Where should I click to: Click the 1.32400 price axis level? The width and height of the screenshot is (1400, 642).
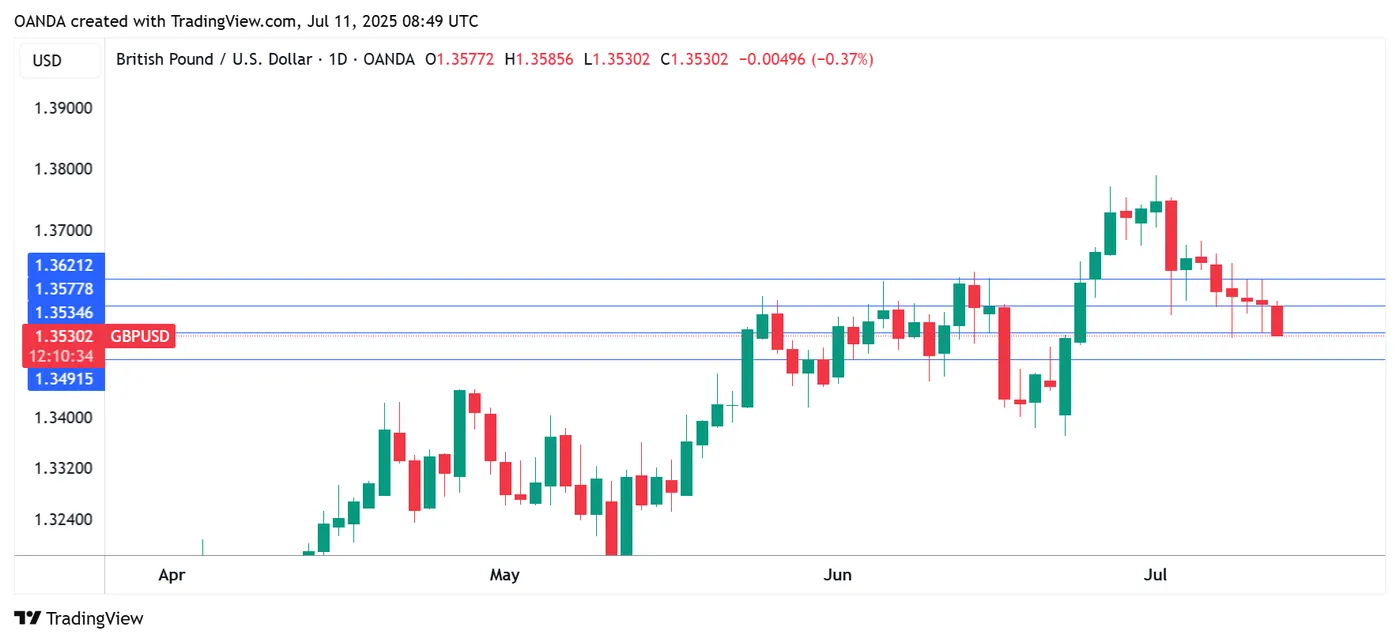click(x=63, y=519)
